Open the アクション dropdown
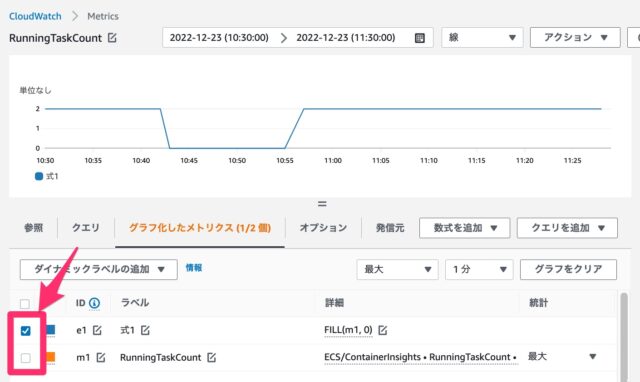This screenshot has width=640, height=382. pos(575,38)
